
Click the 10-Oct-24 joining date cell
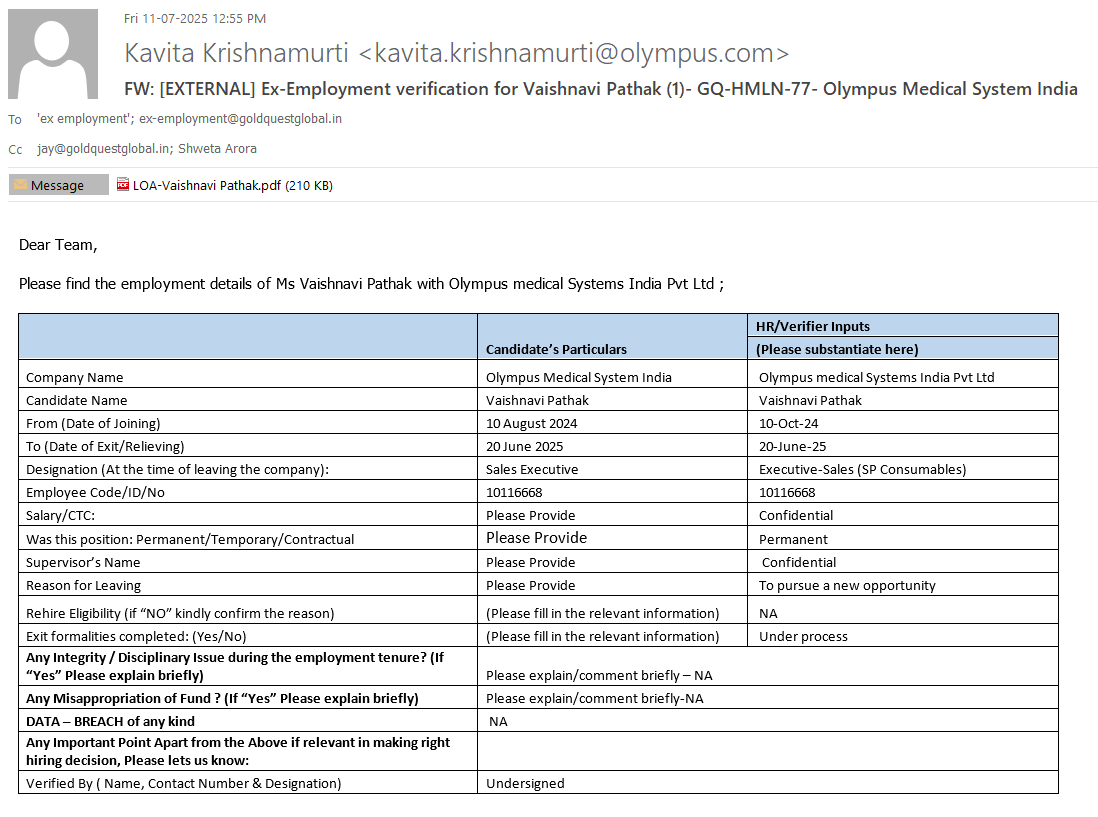point(788,423)
